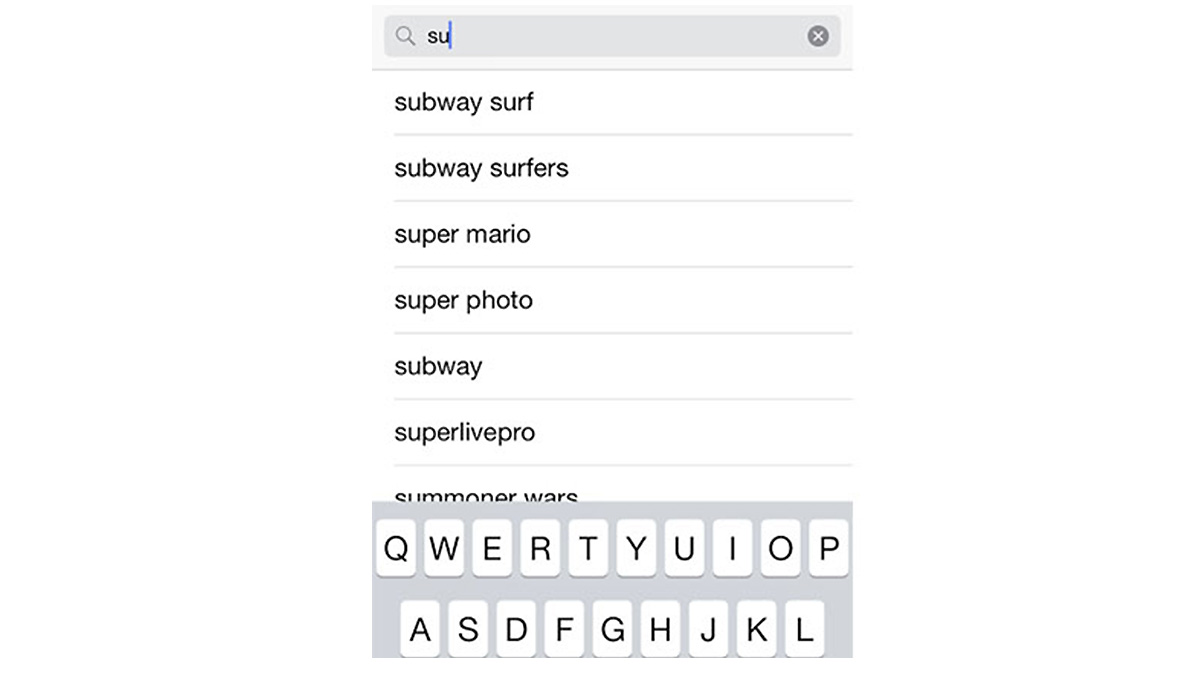
Task: Open the "super photo" suggestion
Action: pos(463,300)
